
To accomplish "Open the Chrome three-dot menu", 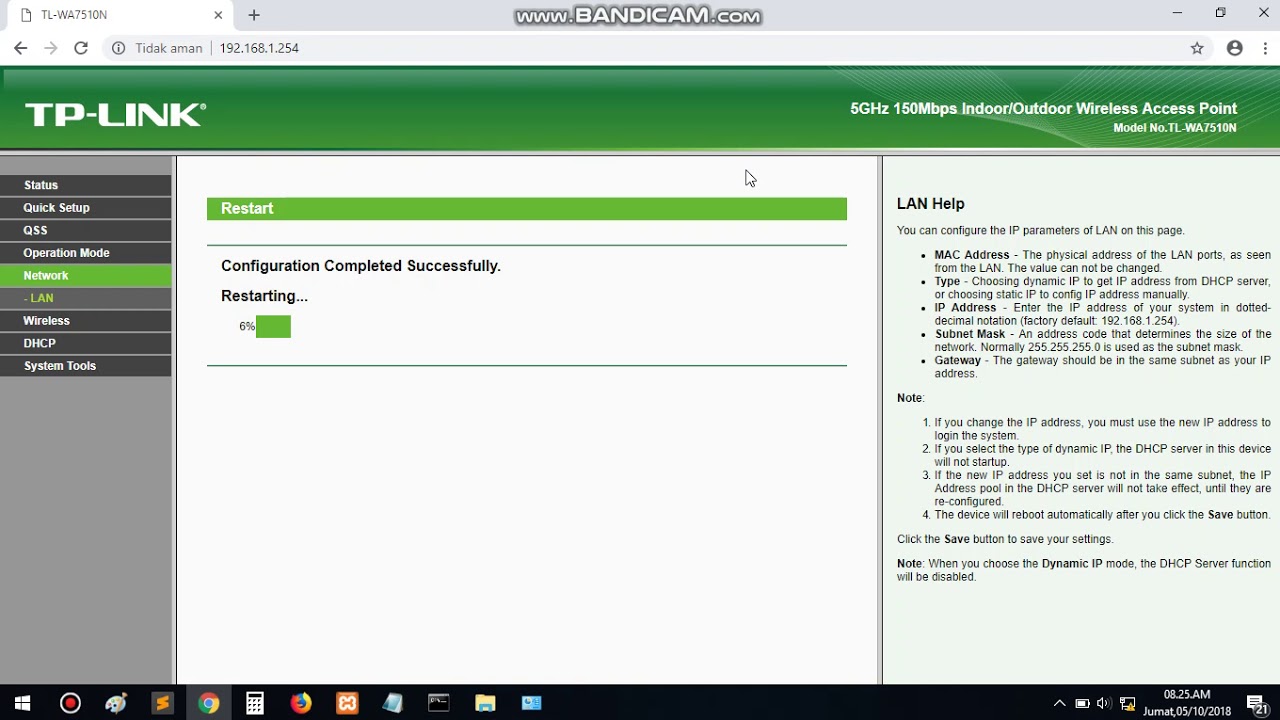I will 1266,48.
